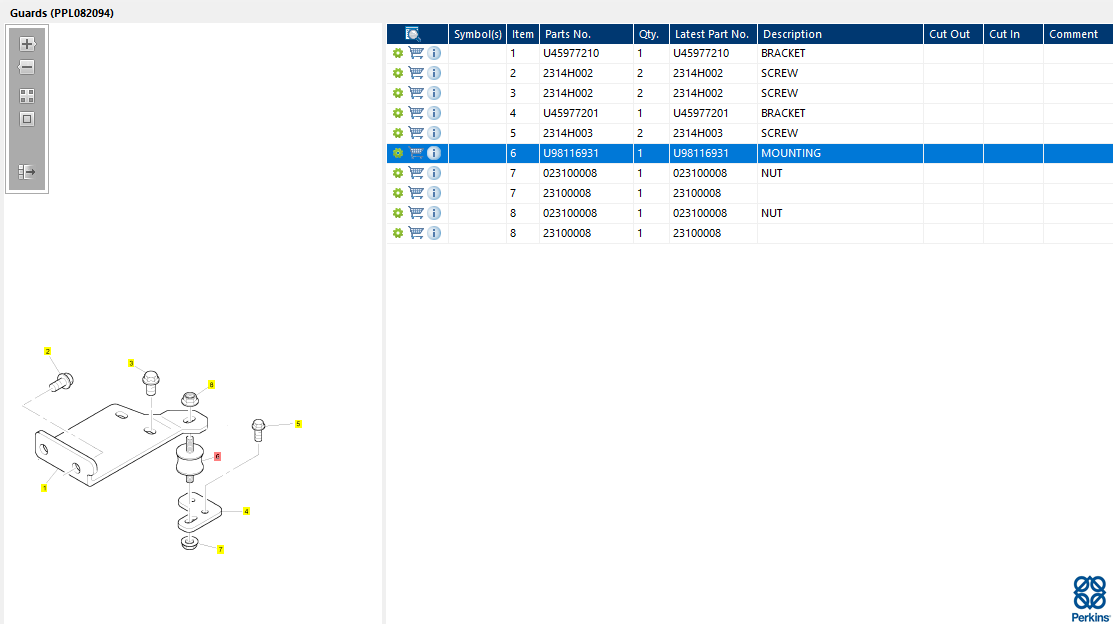Show info for U98116931 mounting
Screen dimensions: 1113x624
coord(434,153)
